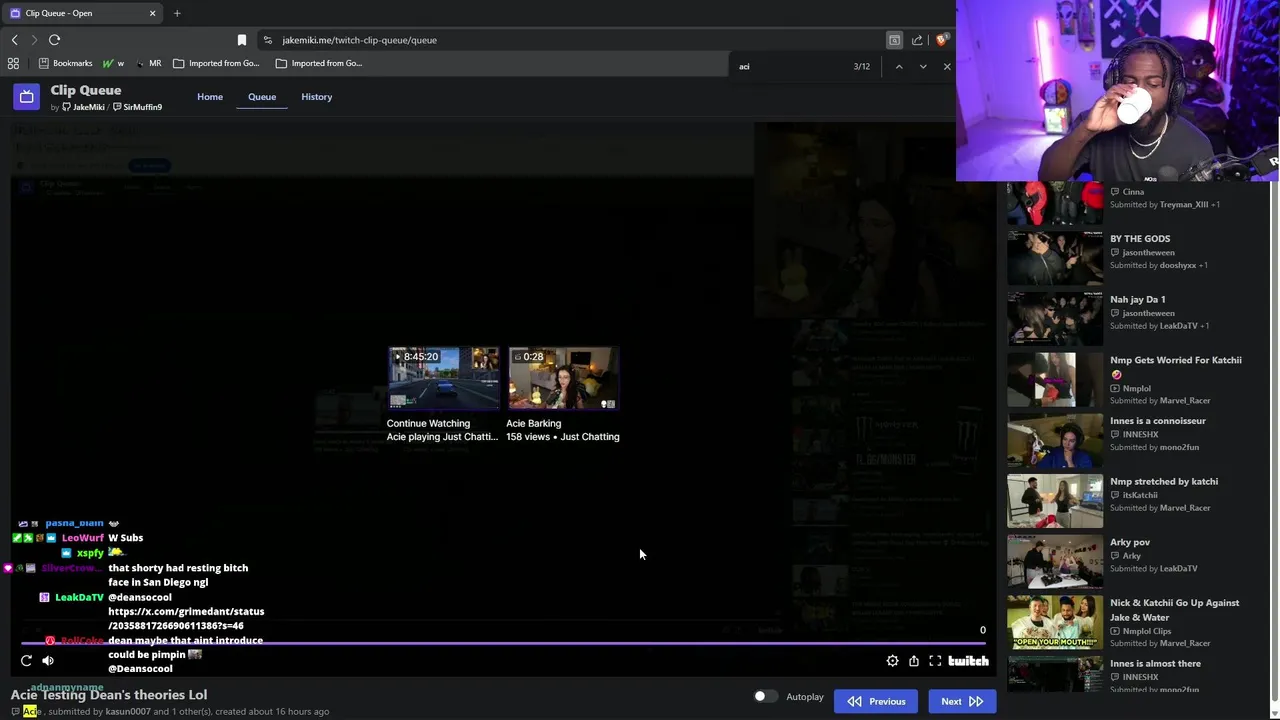Select the Clip Queue - Open browser tab
Screen dimensions: 1280x720
coord(82,13)
